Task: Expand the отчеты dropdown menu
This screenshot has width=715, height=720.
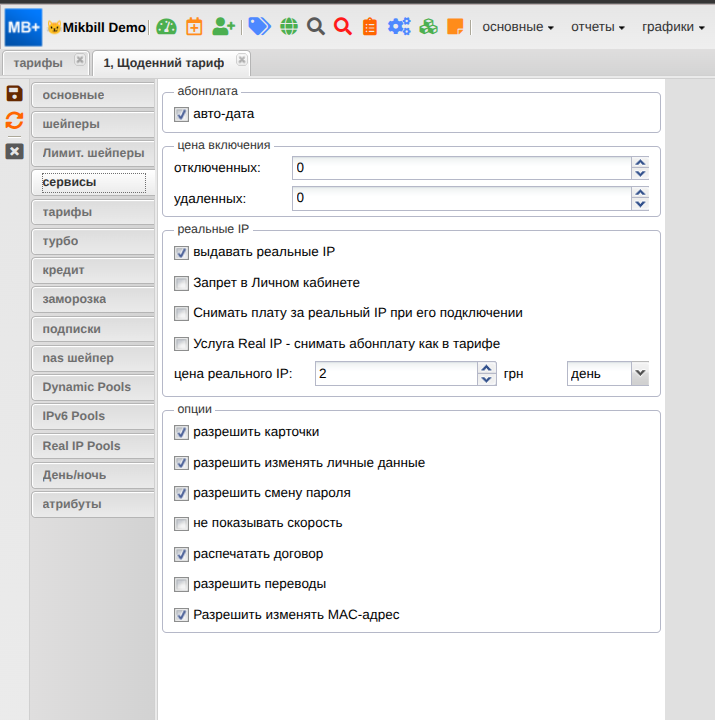Action: [598, 27]
